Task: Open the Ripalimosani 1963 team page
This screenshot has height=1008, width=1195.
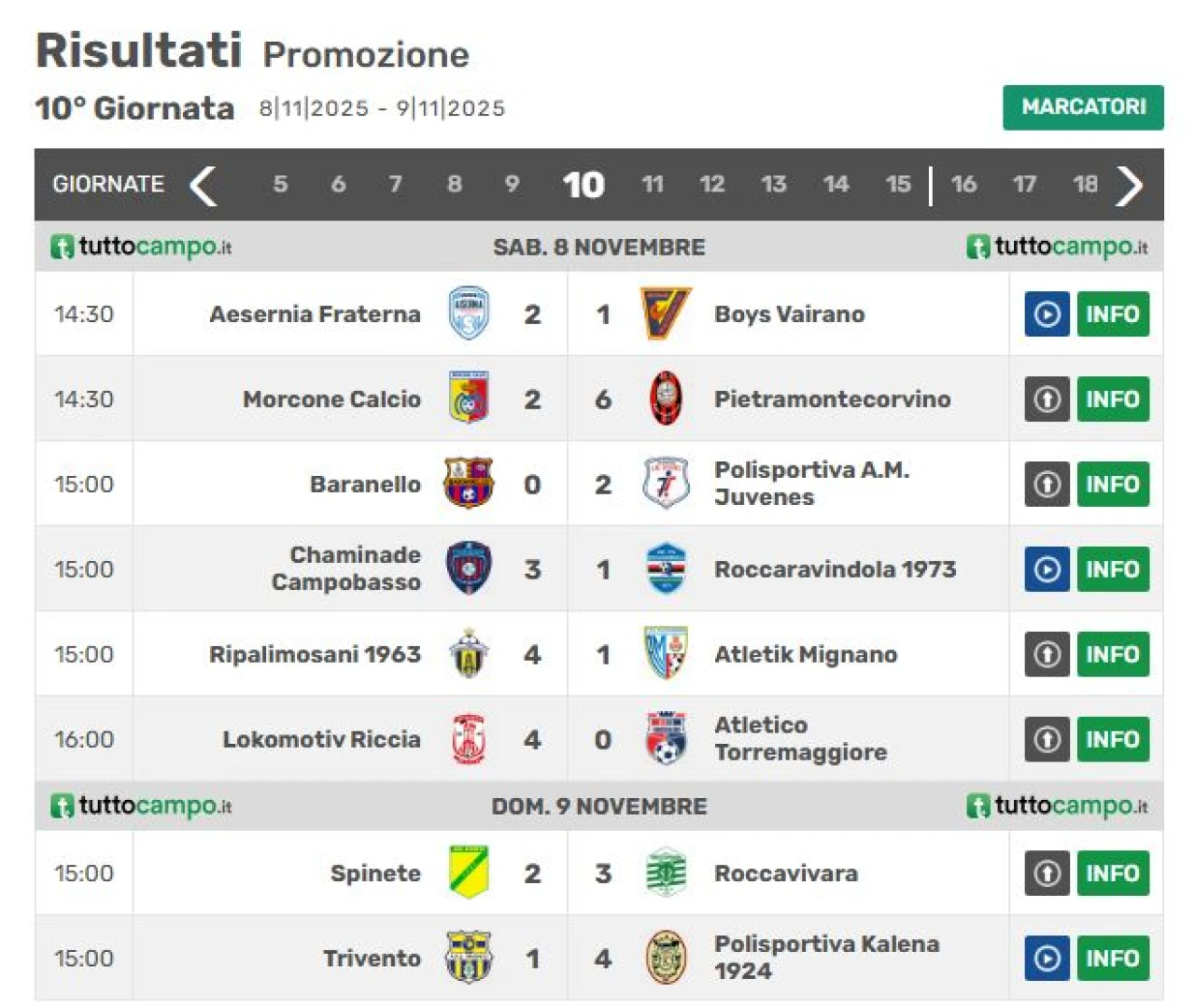Action: coord(315,654)
